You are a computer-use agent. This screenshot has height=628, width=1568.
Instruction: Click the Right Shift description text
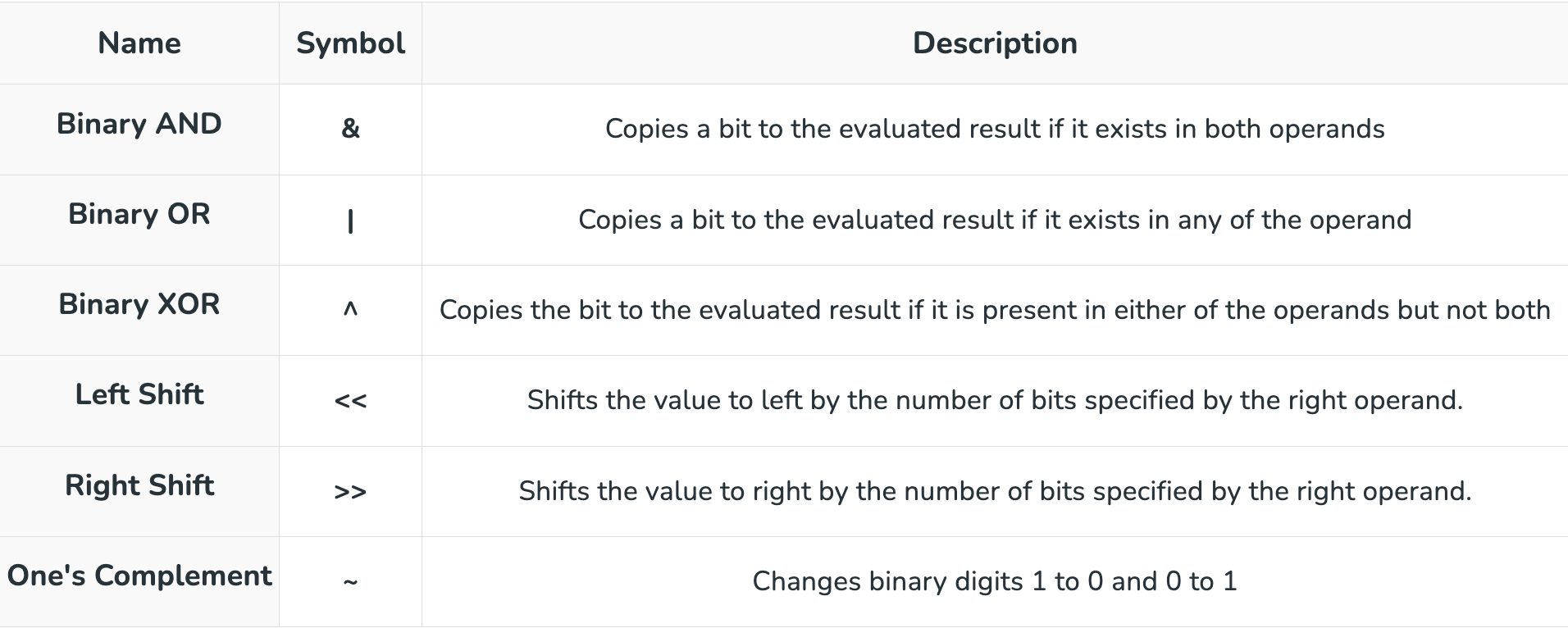(994, 491)
